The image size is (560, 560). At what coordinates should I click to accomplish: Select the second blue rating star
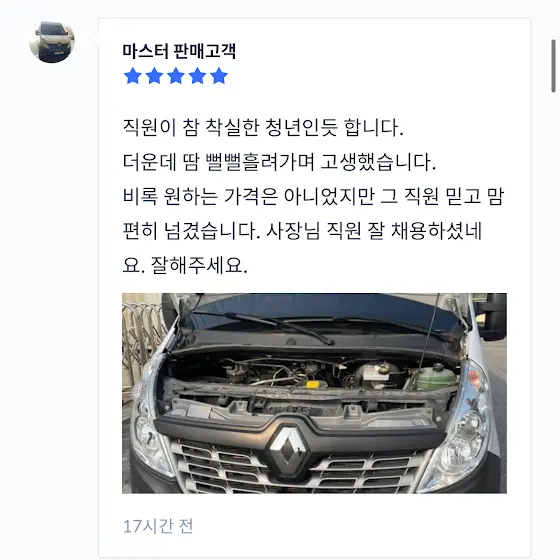click(154, 76)
